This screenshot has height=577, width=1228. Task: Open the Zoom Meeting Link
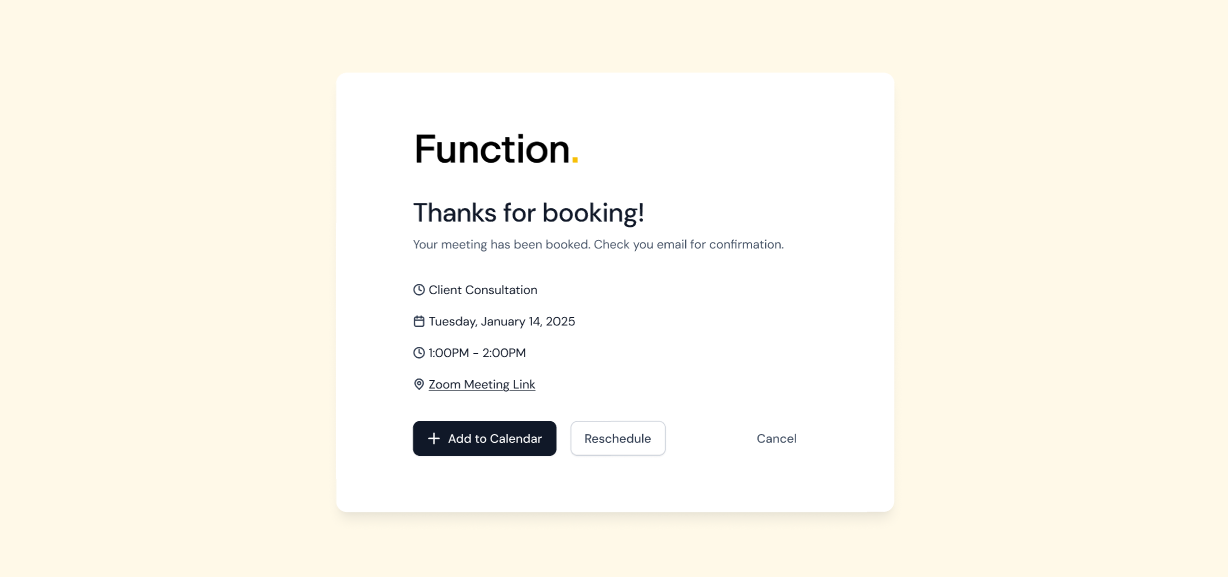click(x=482, y=384)
